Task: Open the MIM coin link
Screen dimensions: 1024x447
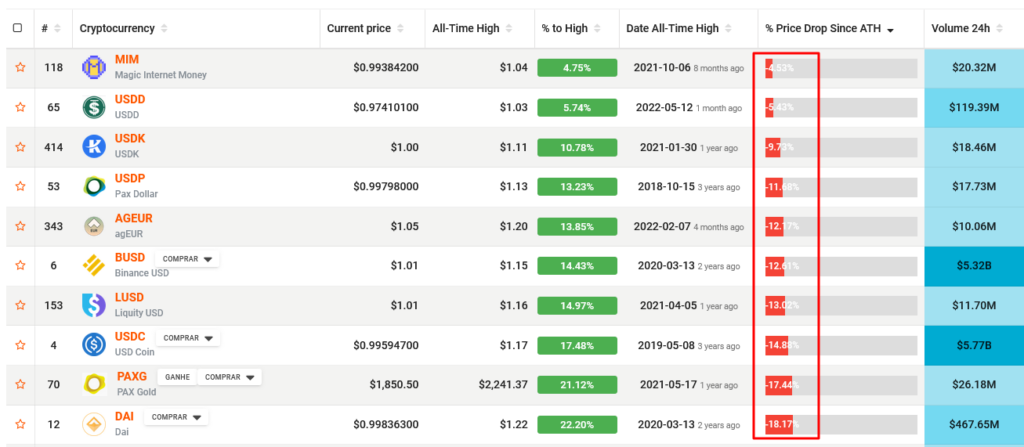Action: (x=127, y=59)
